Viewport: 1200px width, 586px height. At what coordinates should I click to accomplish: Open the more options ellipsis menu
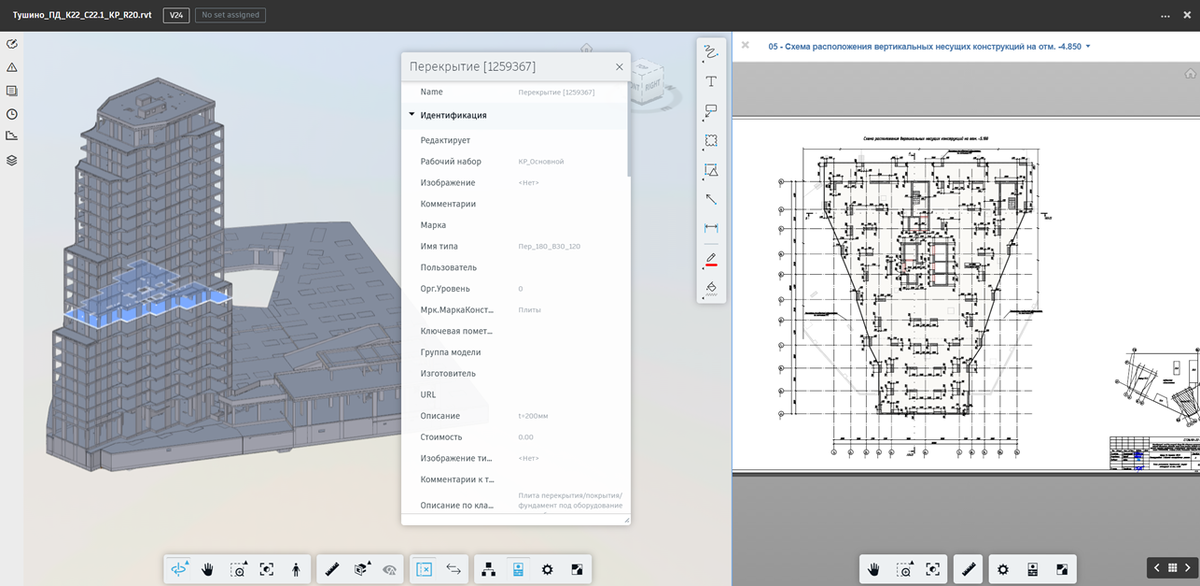[x=1164, y=16]
